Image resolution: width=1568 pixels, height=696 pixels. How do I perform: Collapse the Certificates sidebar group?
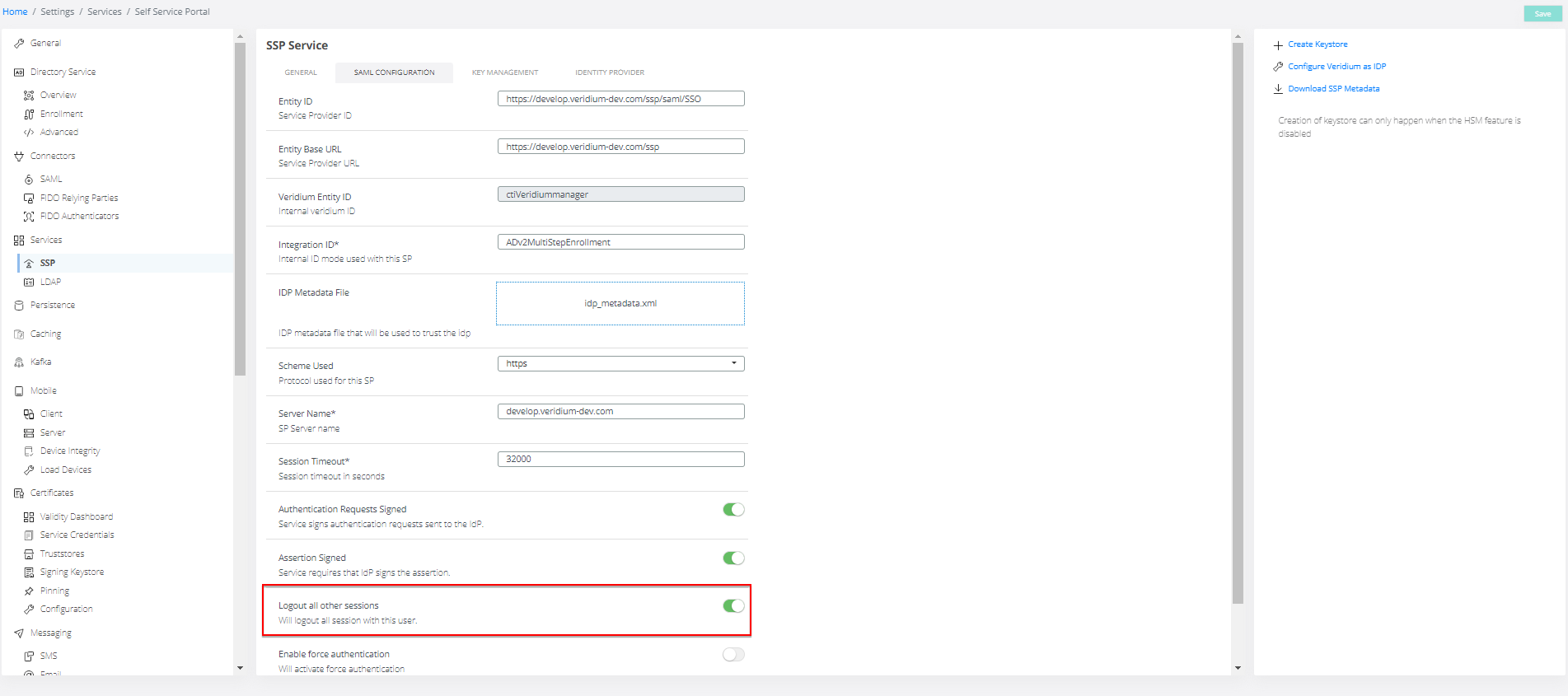click(x=52, y=493)
